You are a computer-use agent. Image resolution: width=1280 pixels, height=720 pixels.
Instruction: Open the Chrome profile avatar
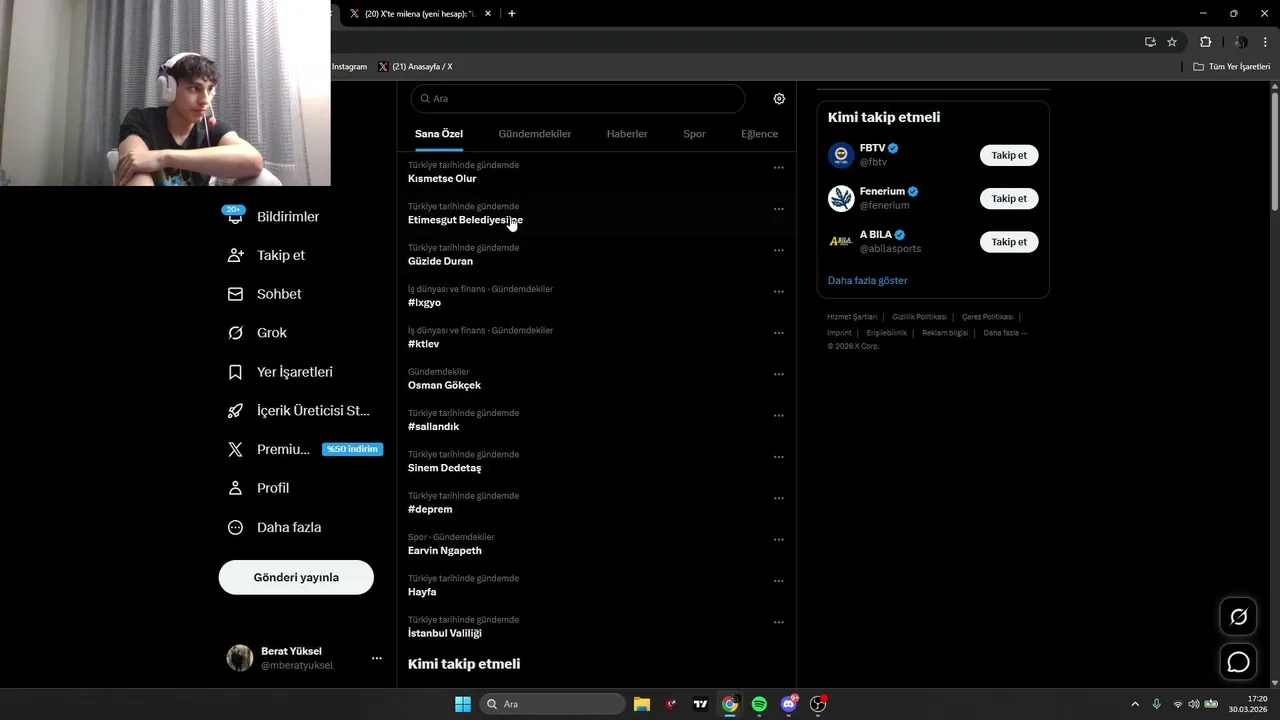click(x=1241, y=42)
